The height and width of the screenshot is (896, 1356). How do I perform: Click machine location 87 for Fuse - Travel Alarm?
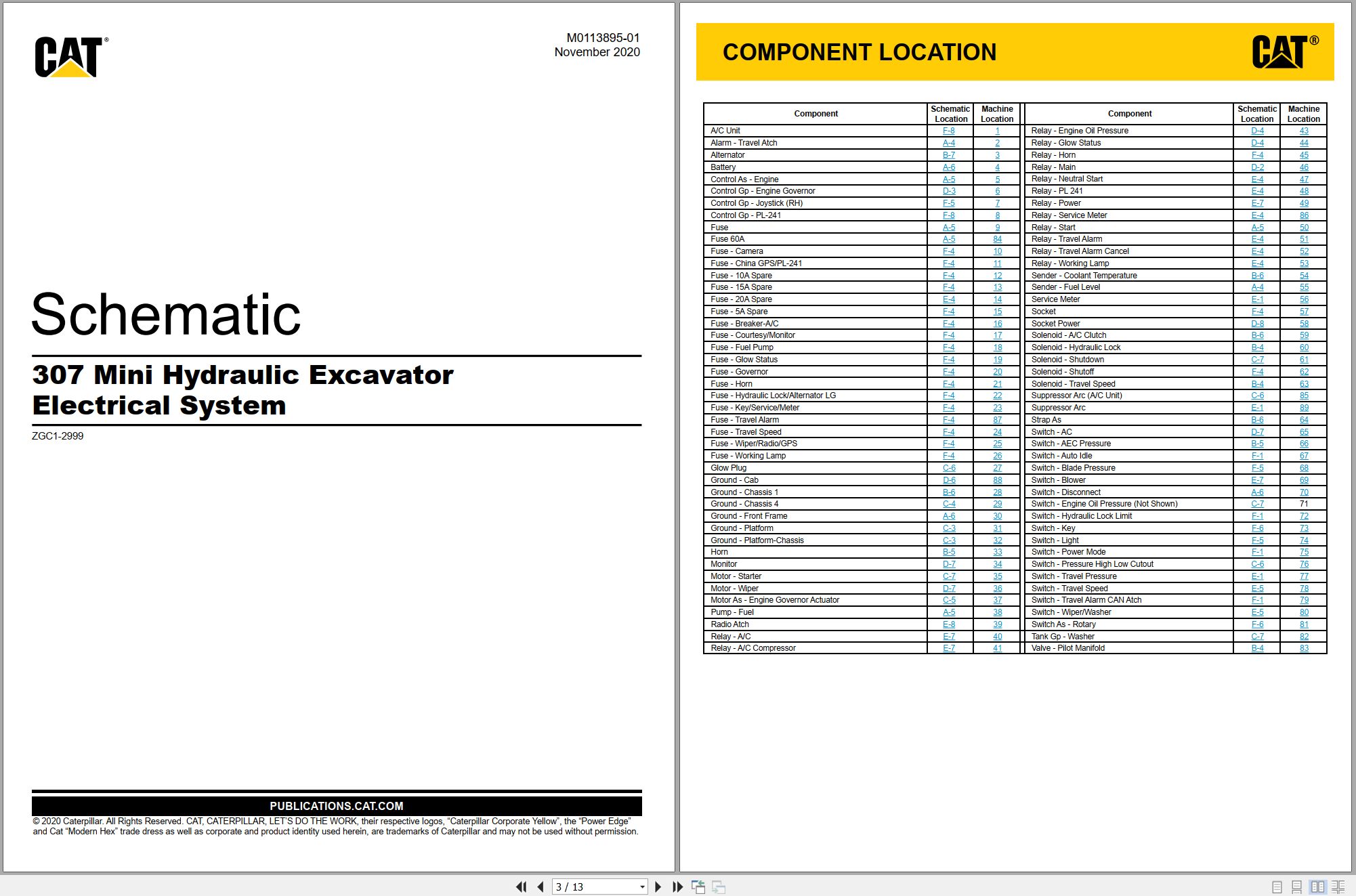coord(997,420)
